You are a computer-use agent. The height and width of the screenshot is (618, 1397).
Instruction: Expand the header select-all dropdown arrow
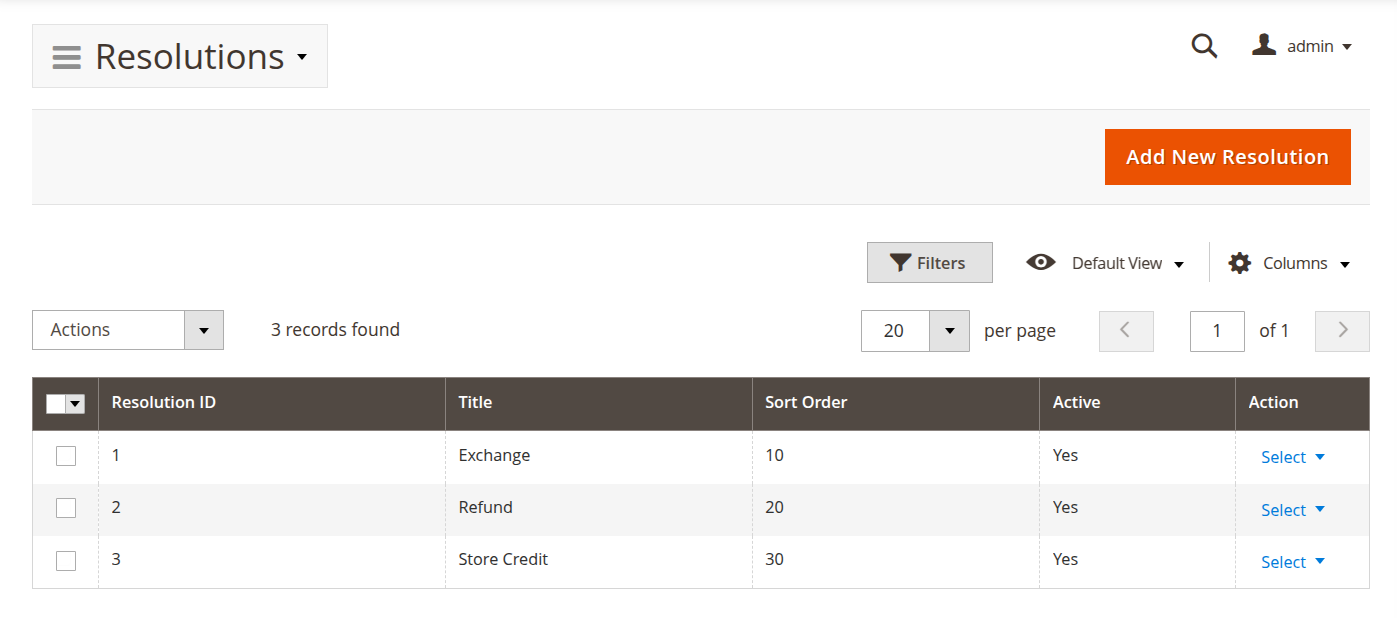(x=76, y=404)
